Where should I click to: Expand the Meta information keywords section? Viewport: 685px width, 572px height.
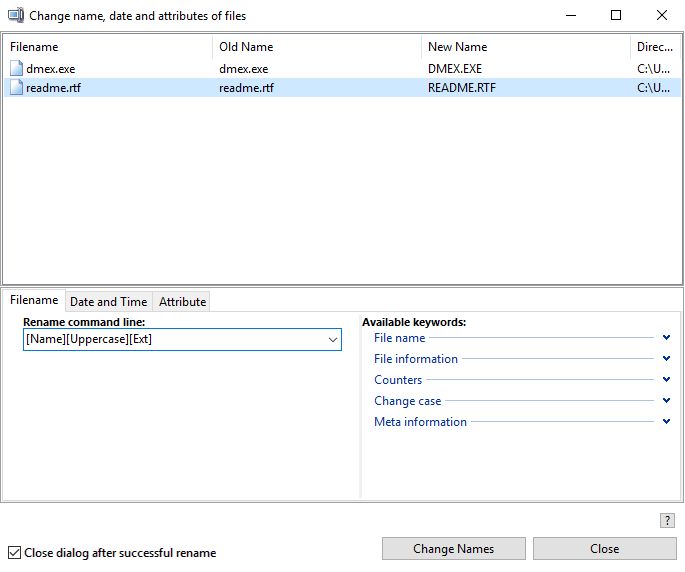click(x=666, y=422)
